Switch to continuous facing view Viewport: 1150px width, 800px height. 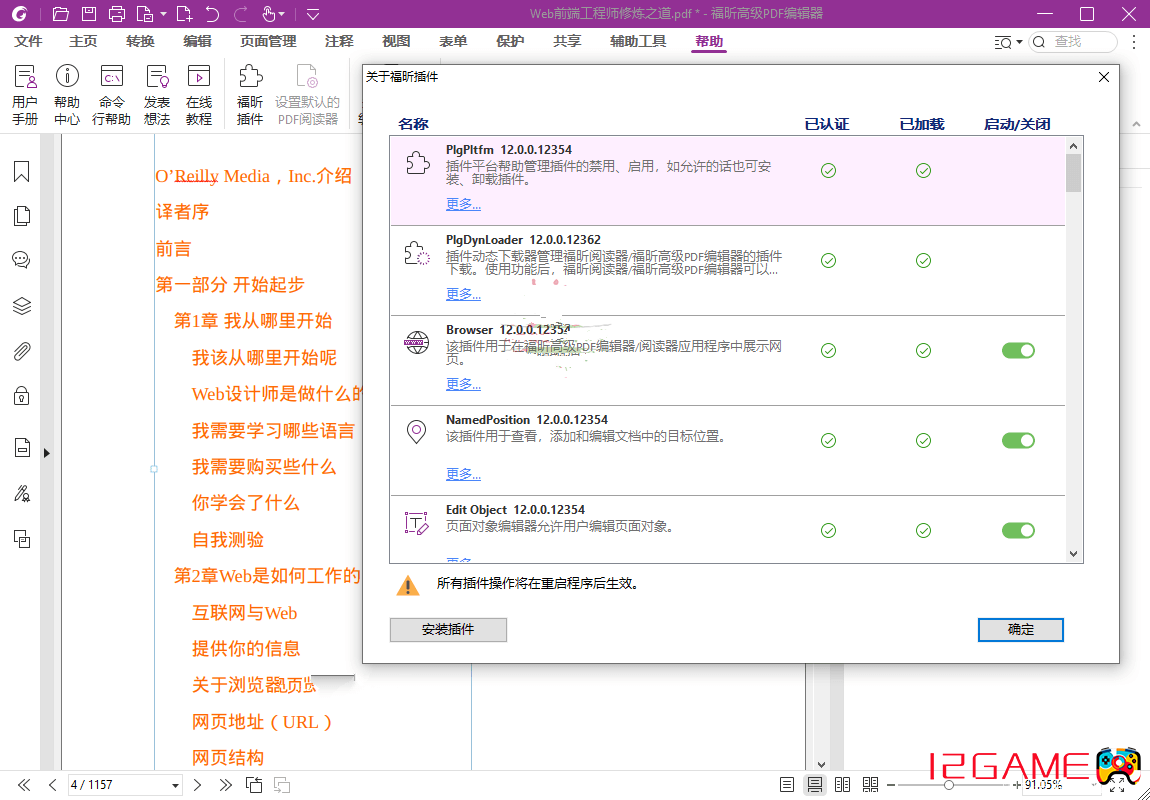coord(871,785)
